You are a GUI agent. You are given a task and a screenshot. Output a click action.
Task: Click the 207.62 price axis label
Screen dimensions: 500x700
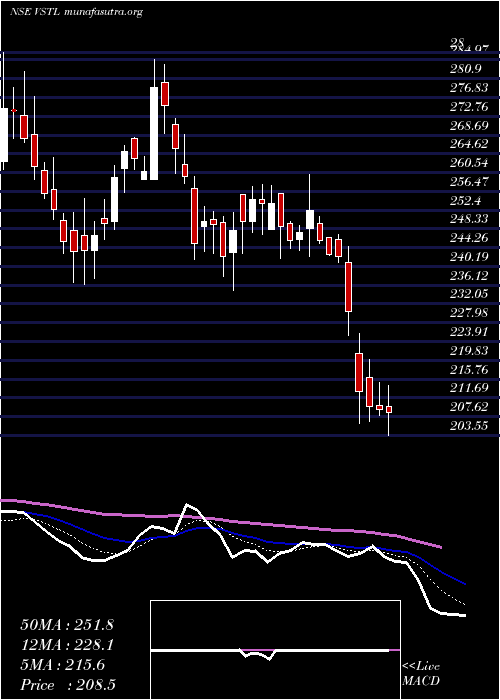tap(469, 407)
